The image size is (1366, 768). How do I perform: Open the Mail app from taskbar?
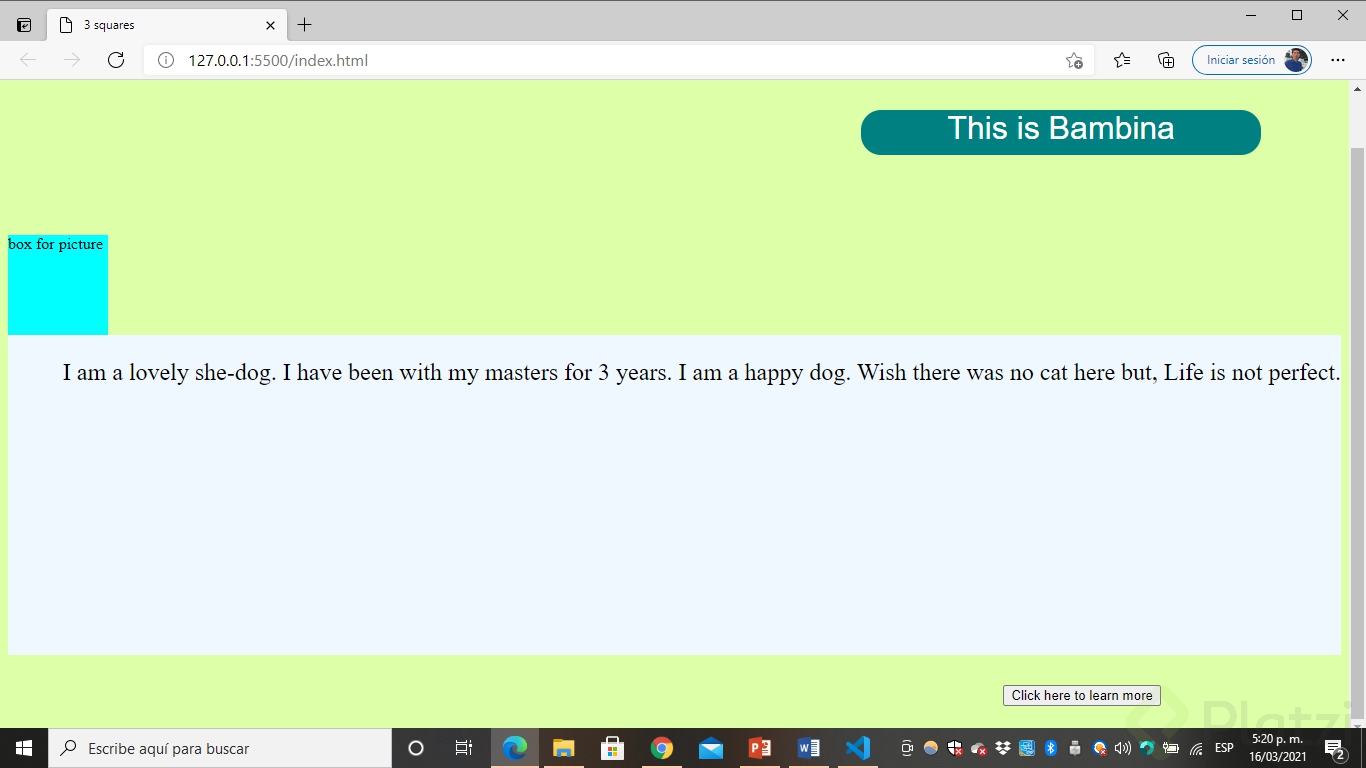[x=711, y=748]
